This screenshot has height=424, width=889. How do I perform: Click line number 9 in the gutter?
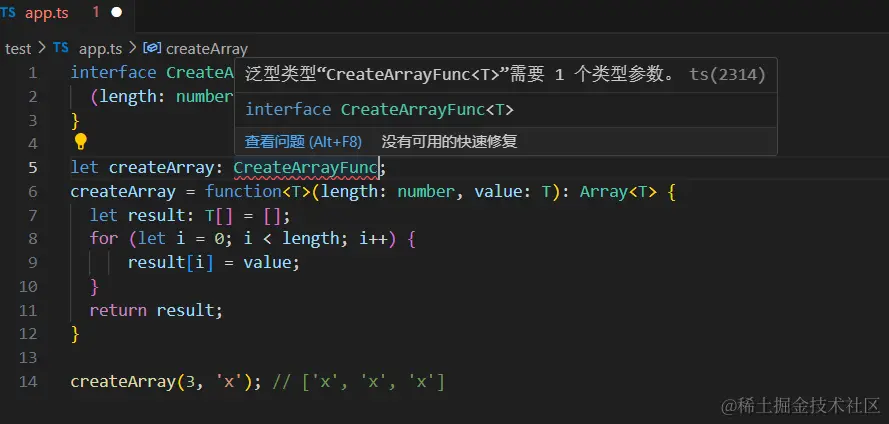coord(32,262)
